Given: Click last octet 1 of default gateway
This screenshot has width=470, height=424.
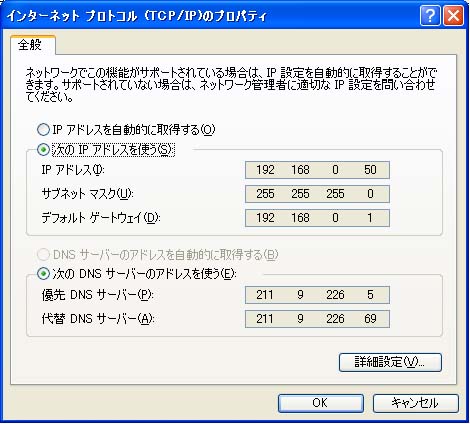Looking at the screenshot, I should [x=370, y=218].
